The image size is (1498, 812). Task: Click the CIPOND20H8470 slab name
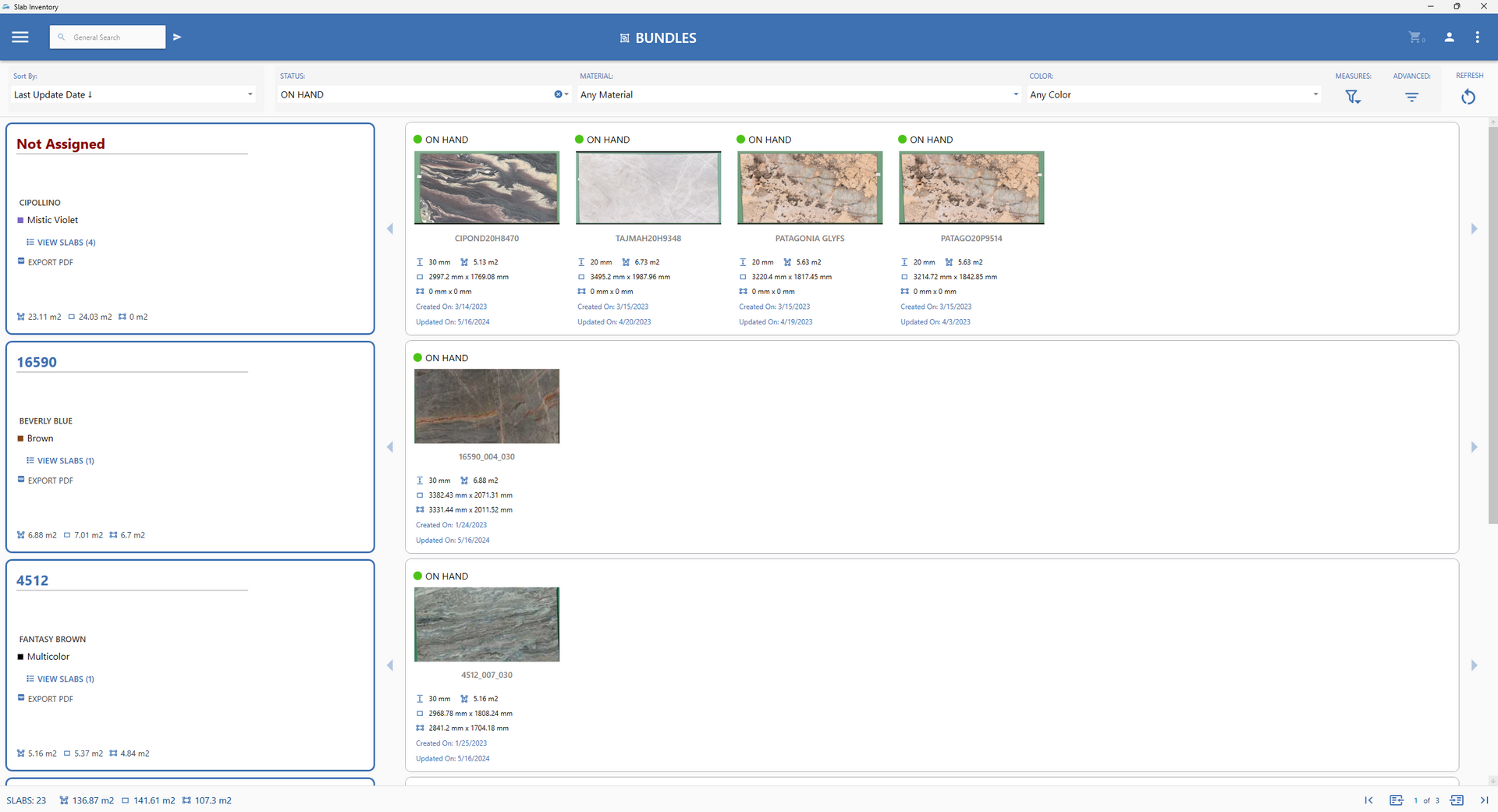487,239
